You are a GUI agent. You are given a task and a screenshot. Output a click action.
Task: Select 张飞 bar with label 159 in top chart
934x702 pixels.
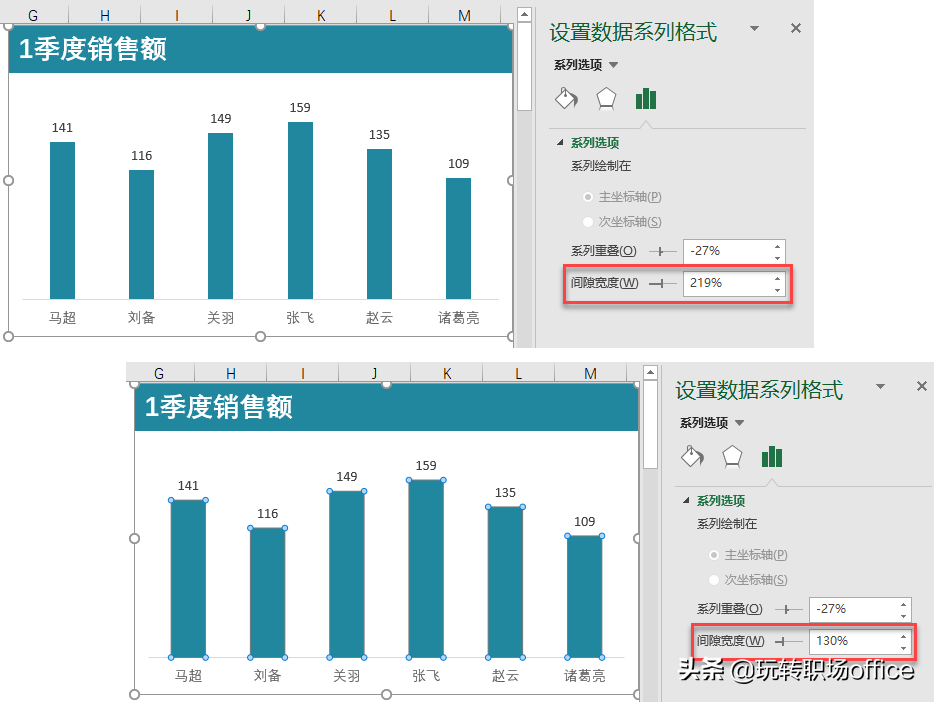click(300, 210)
